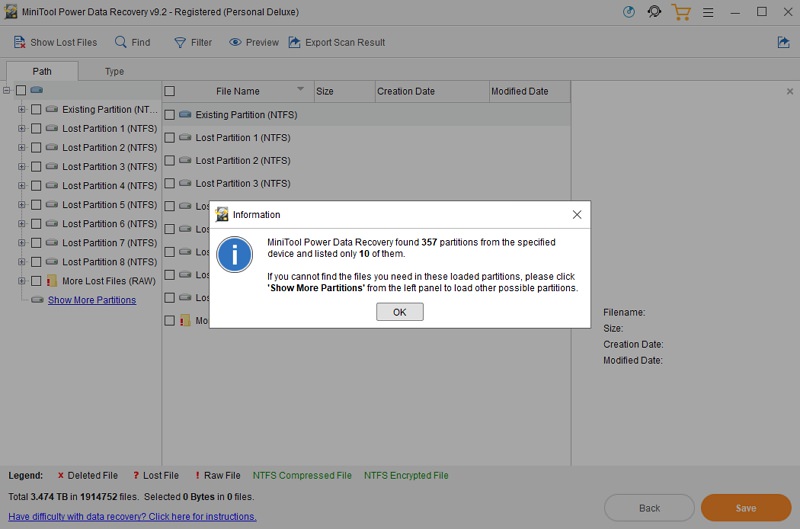Click the Preview eye button

click(254, 42)
